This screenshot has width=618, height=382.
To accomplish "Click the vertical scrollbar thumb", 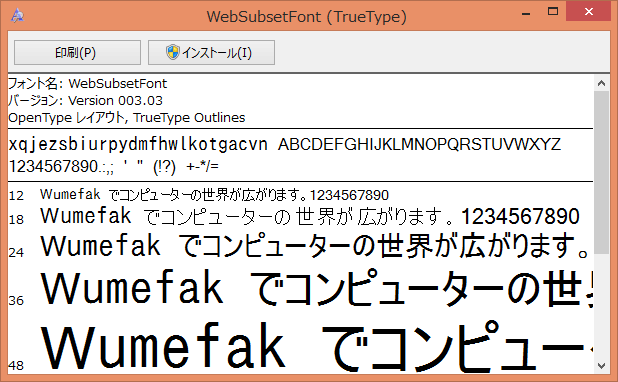I will tap(601, 172).
